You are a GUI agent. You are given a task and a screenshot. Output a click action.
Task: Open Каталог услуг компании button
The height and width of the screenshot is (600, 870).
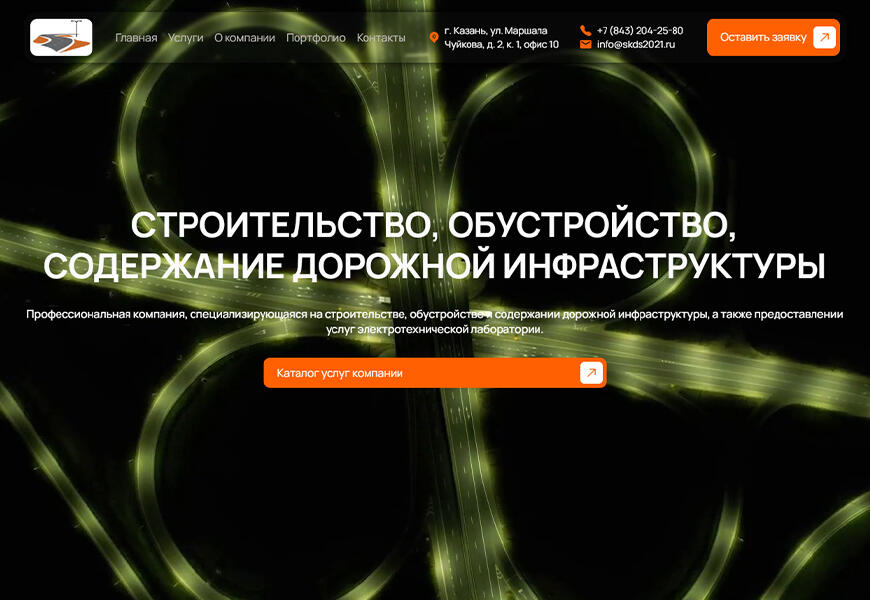pos(420,373)
